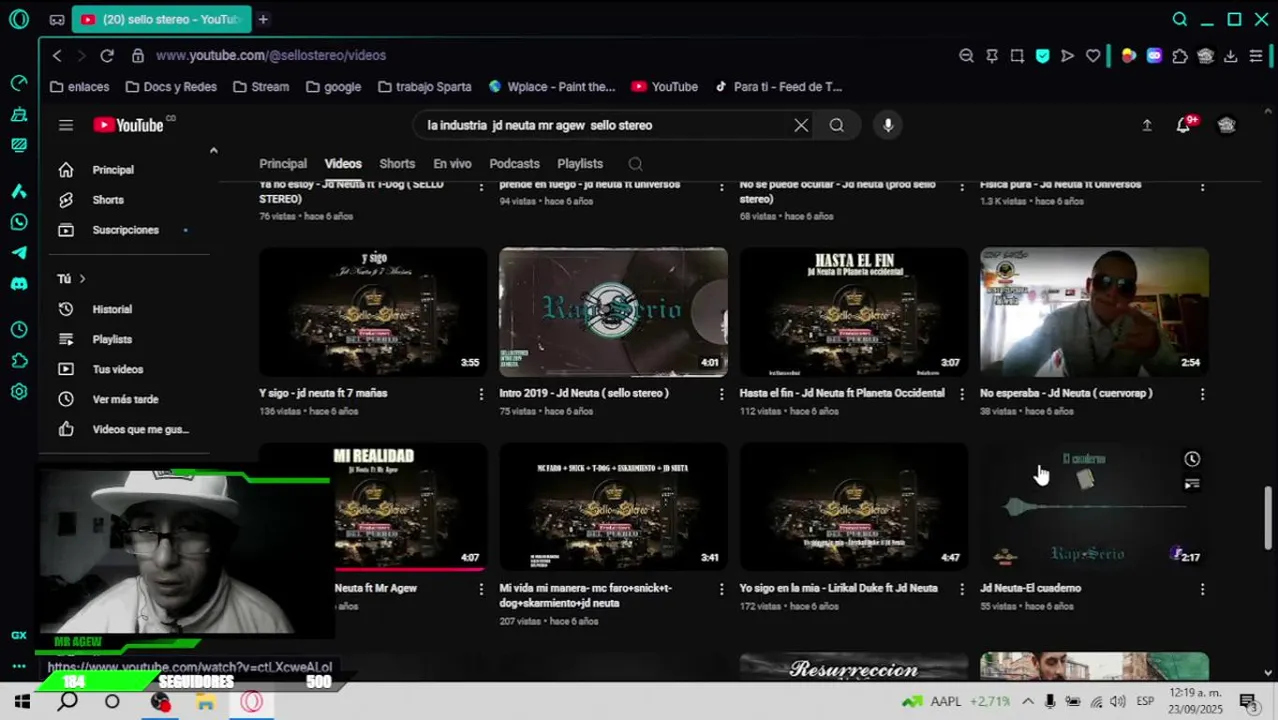The height and width of the screenshot is (720, 1278).
Task: Go to Suscripciones in sidebar
Action: (x=125, y=230)
